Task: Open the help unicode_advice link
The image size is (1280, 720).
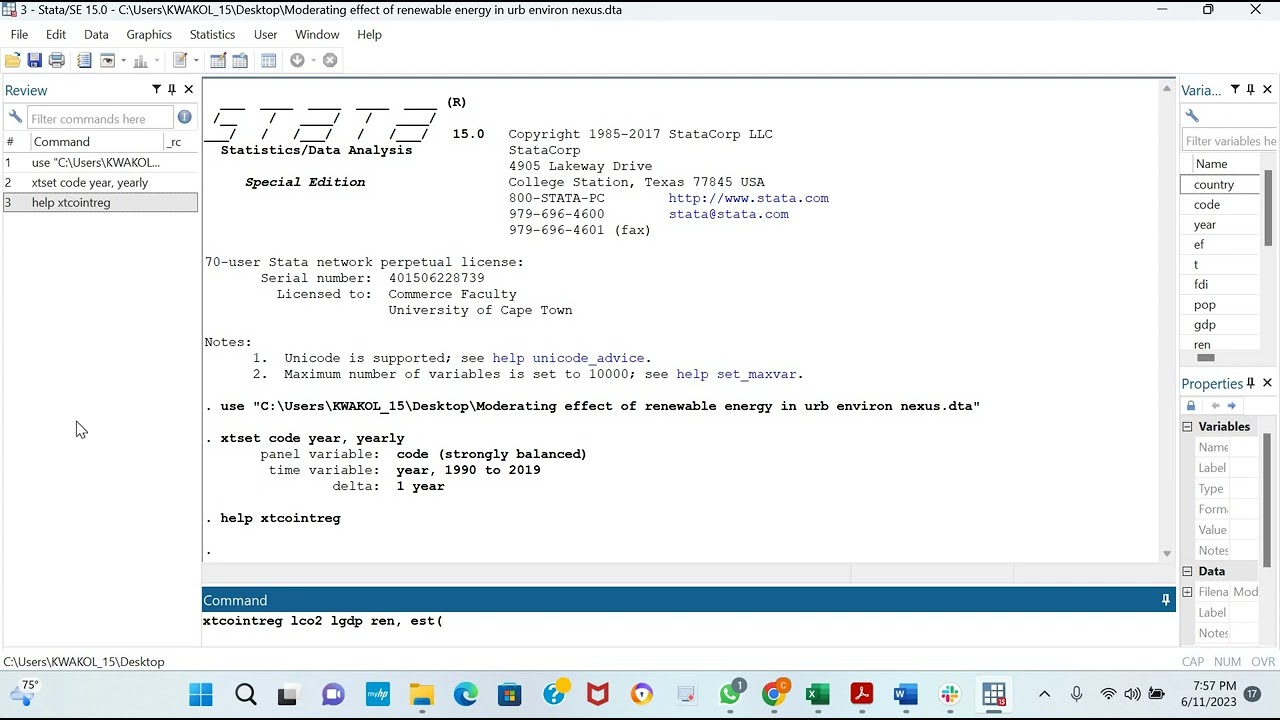Action: [x=568, y=358]
